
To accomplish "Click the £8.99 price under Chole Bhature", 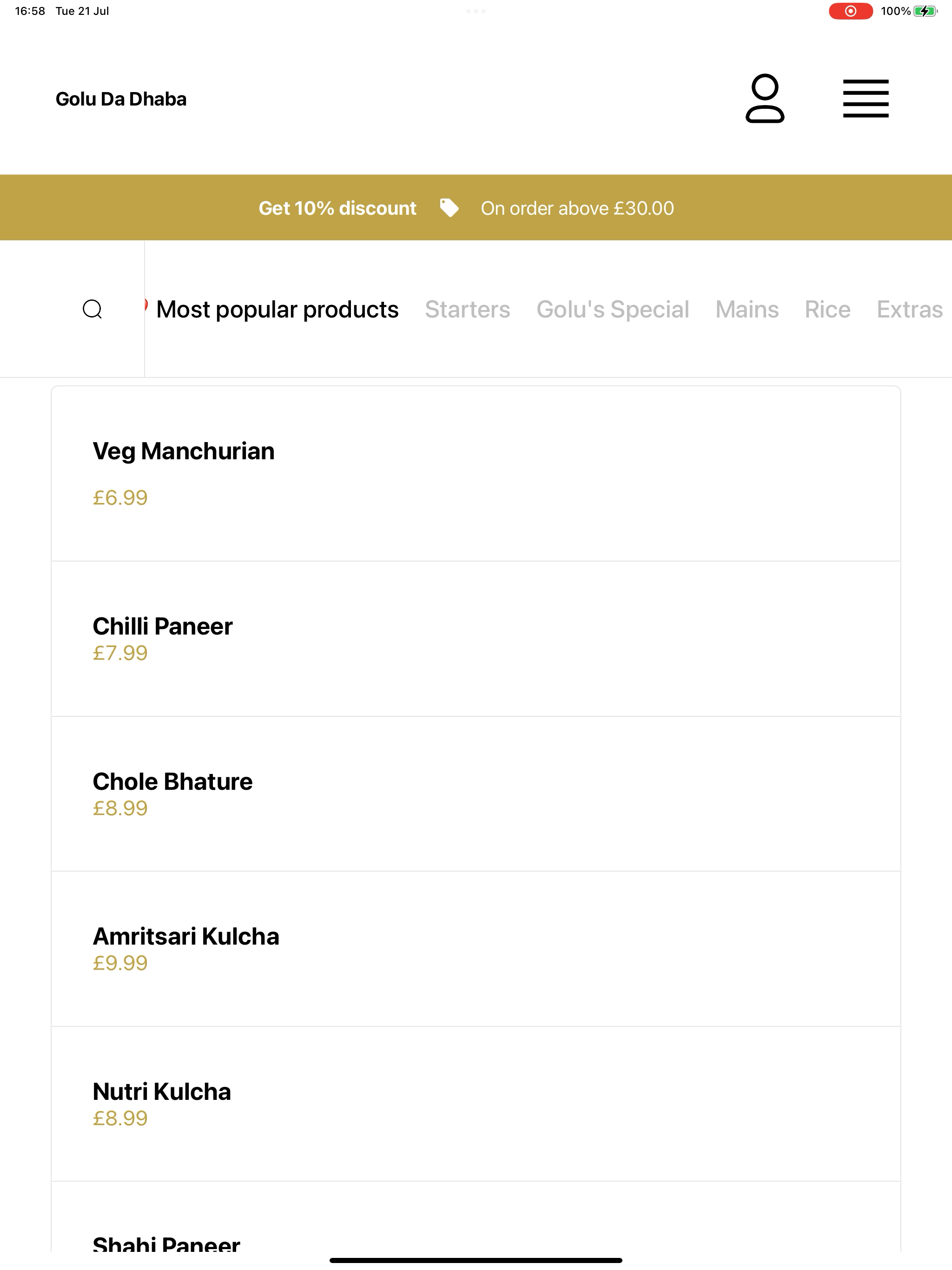I will tap(120, 808).
